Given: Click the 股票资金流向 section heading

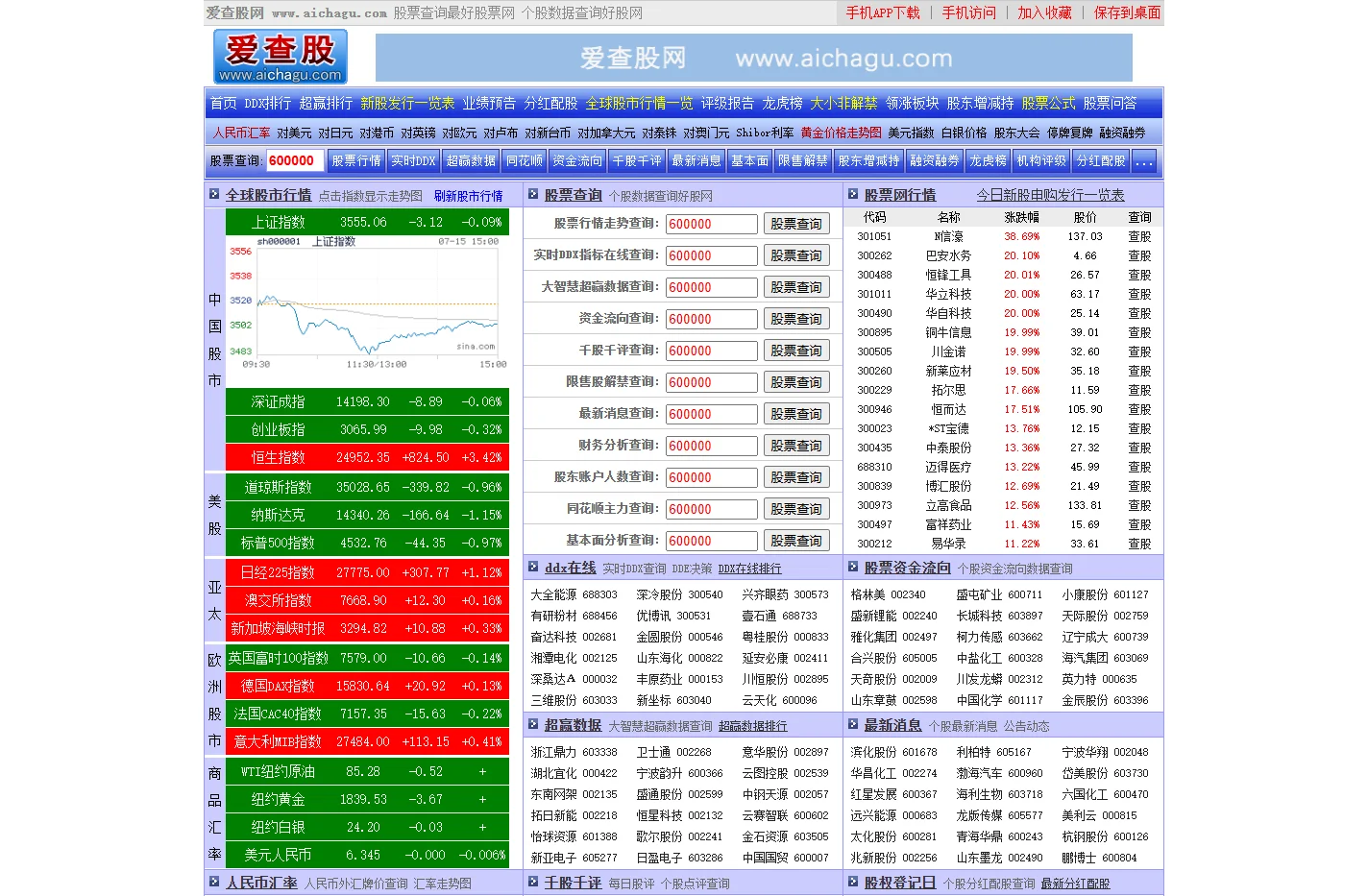Looking at the screenshot, I should click(907, 568).
